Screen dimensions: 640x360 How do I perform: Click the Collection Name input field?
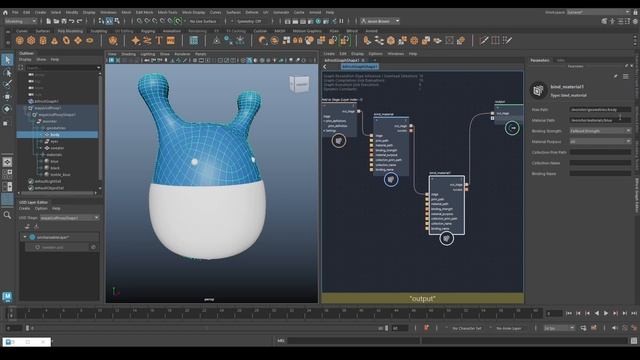(600, 162)
